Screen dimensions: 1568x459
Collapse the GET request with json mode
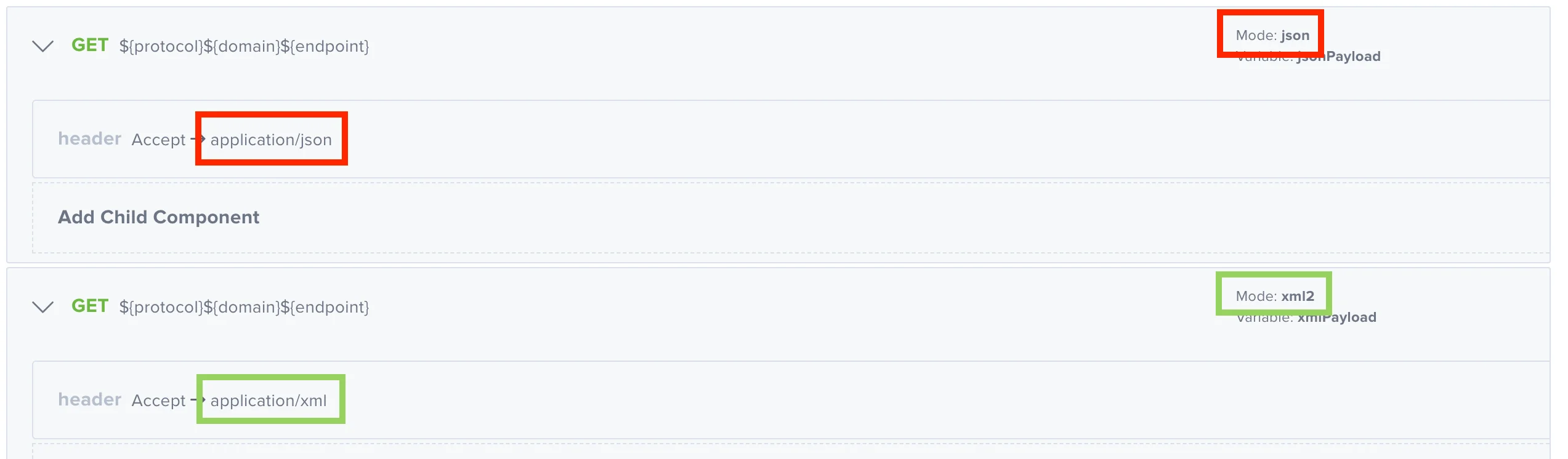tap(42, 46)
